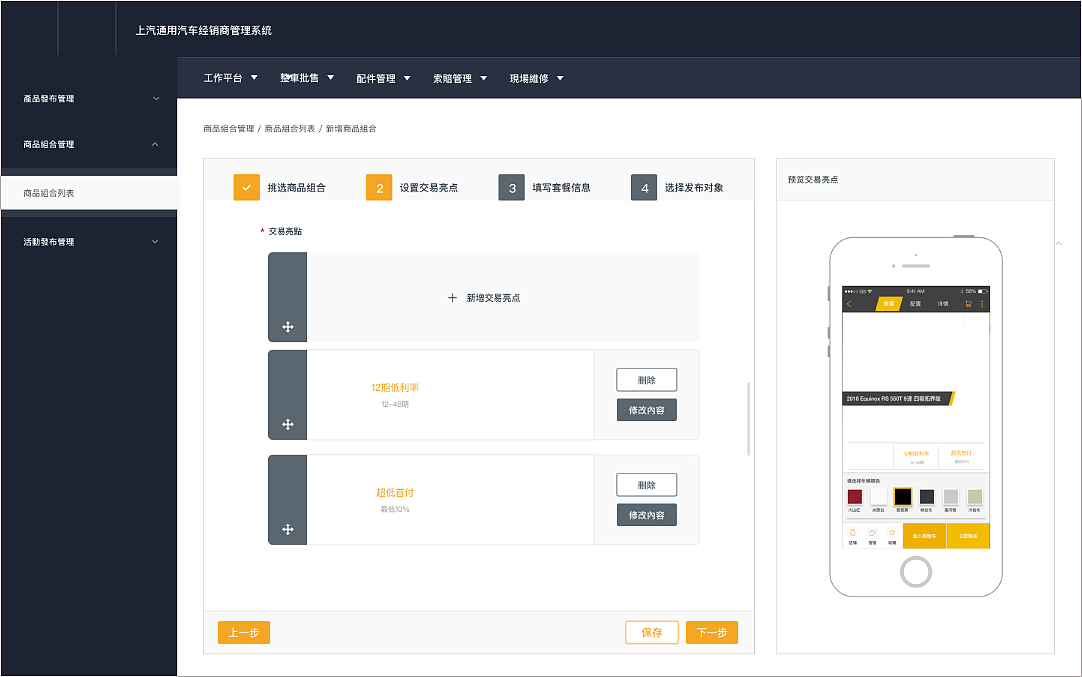Tap the 详情 tab in the phone preview
Image resolution: width=1082 pixels, height=677 pixels.
pyautogui.click(x=943, y=304)
